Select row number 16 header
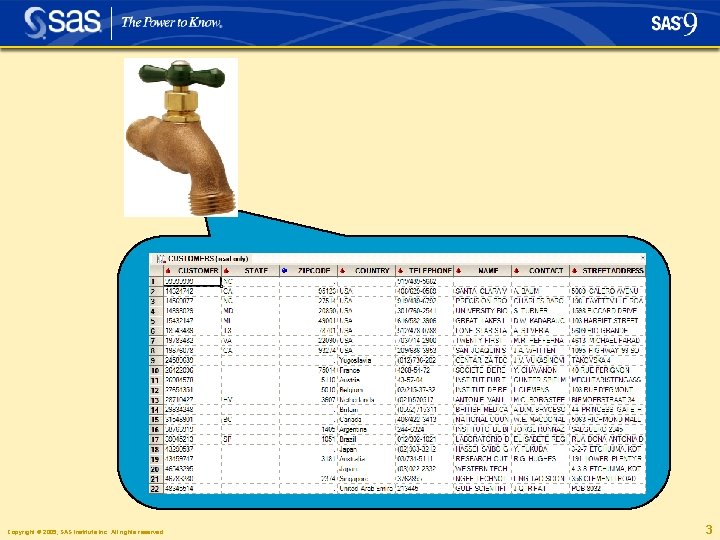This screenshot has width=720, height=540. pos(156,429)
